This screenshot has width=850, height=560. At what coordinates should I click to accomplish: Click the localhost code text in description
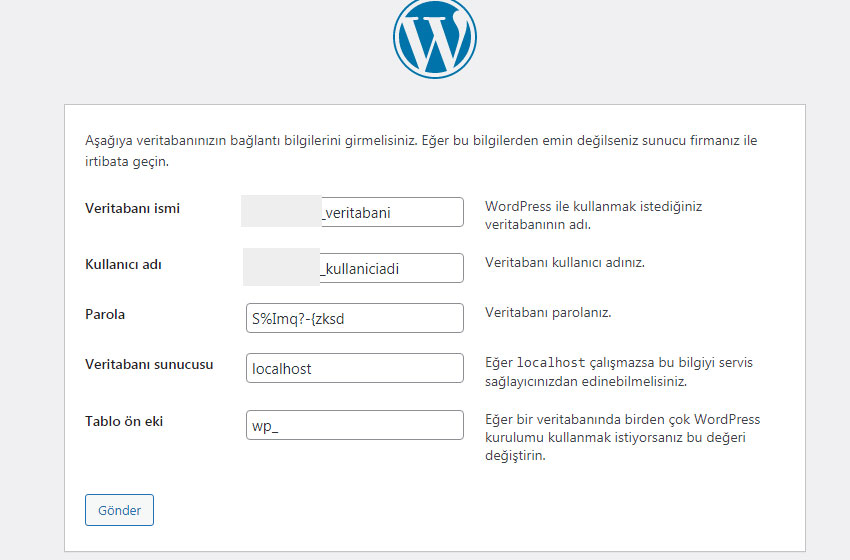[x=551, y=363]
